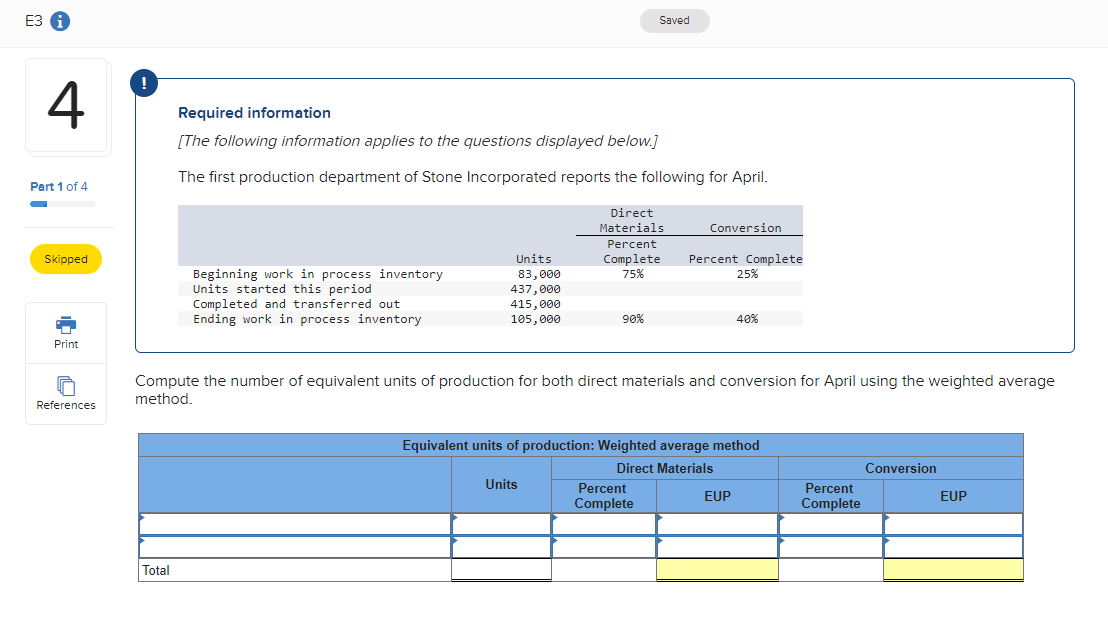Viewport: 1108px width, 625px height.
Task: Click first row Units input cell
Action: [501, 524]
